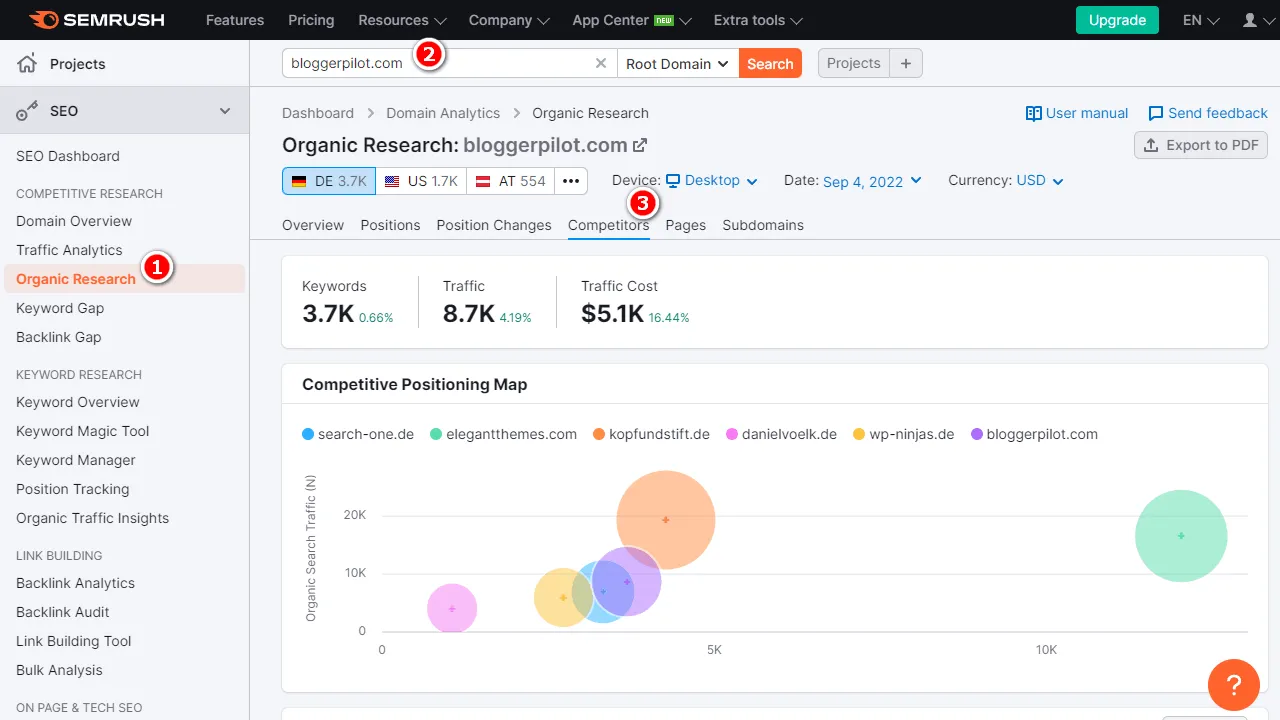Open the Company dropdown menu
Screen dimensions: 1280x720
coord(509,20)
